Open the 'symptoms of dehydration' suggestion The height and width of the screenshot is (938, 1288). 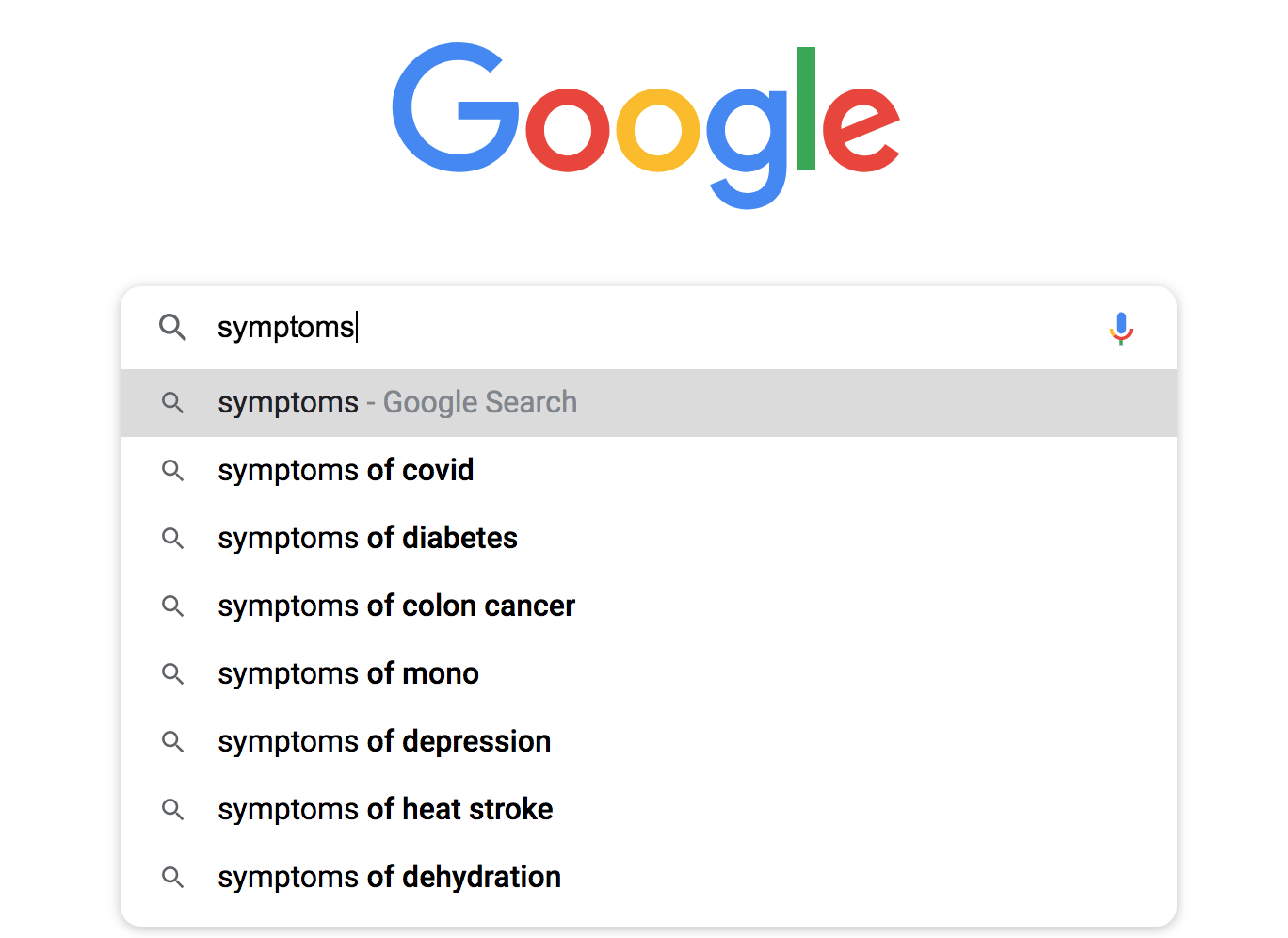[389, 877]
